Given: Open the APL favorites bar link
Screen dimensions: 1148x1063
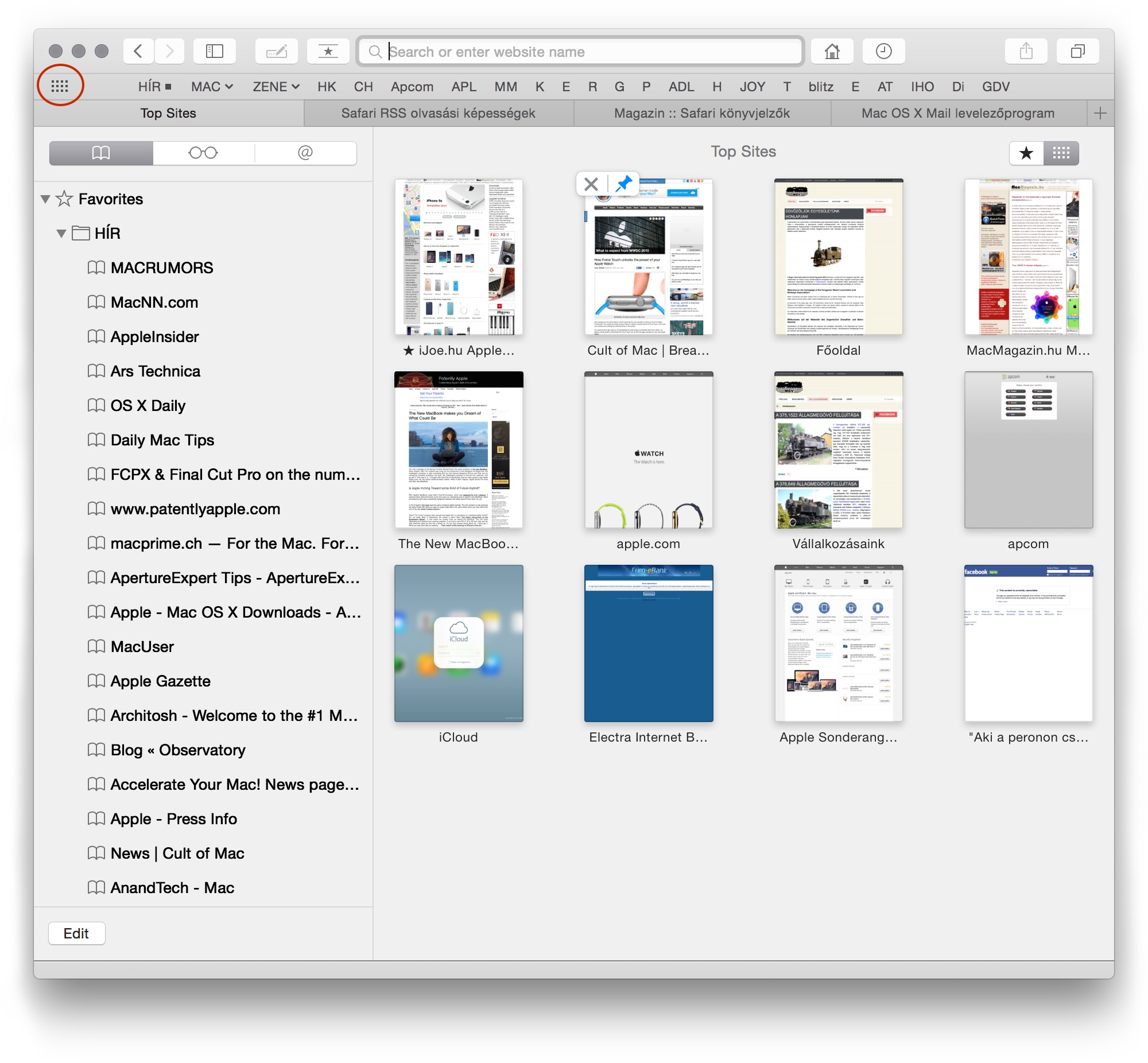Looking at the screenshot, I should click(464, 87).
